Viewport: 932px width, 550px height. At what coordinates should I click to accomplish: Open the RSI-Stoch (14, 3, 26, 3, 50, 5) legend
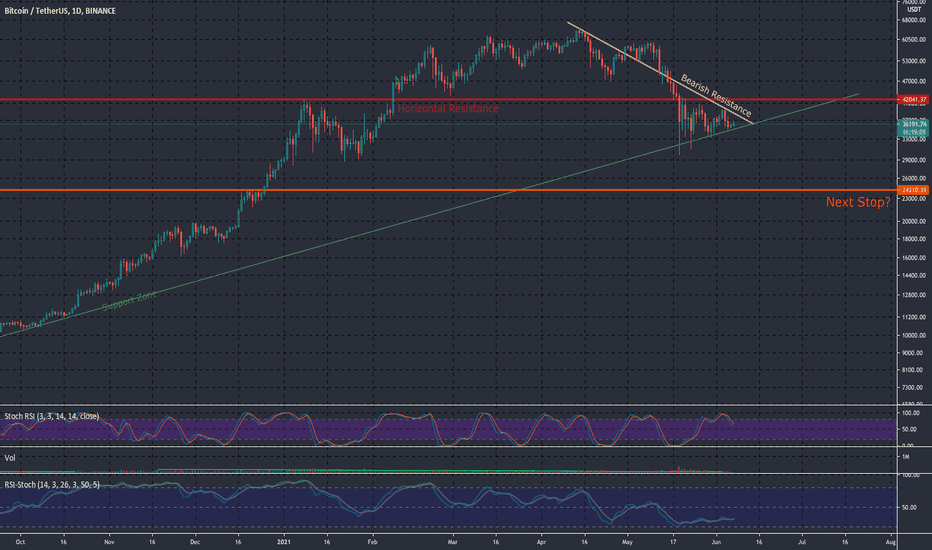(x=52, y=485)
